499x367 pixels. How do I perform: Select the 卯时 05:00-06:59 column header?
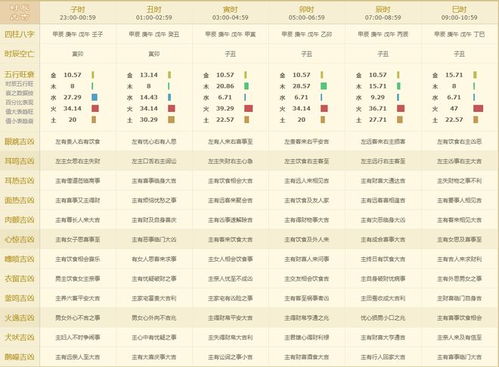[x=307, y=13]
